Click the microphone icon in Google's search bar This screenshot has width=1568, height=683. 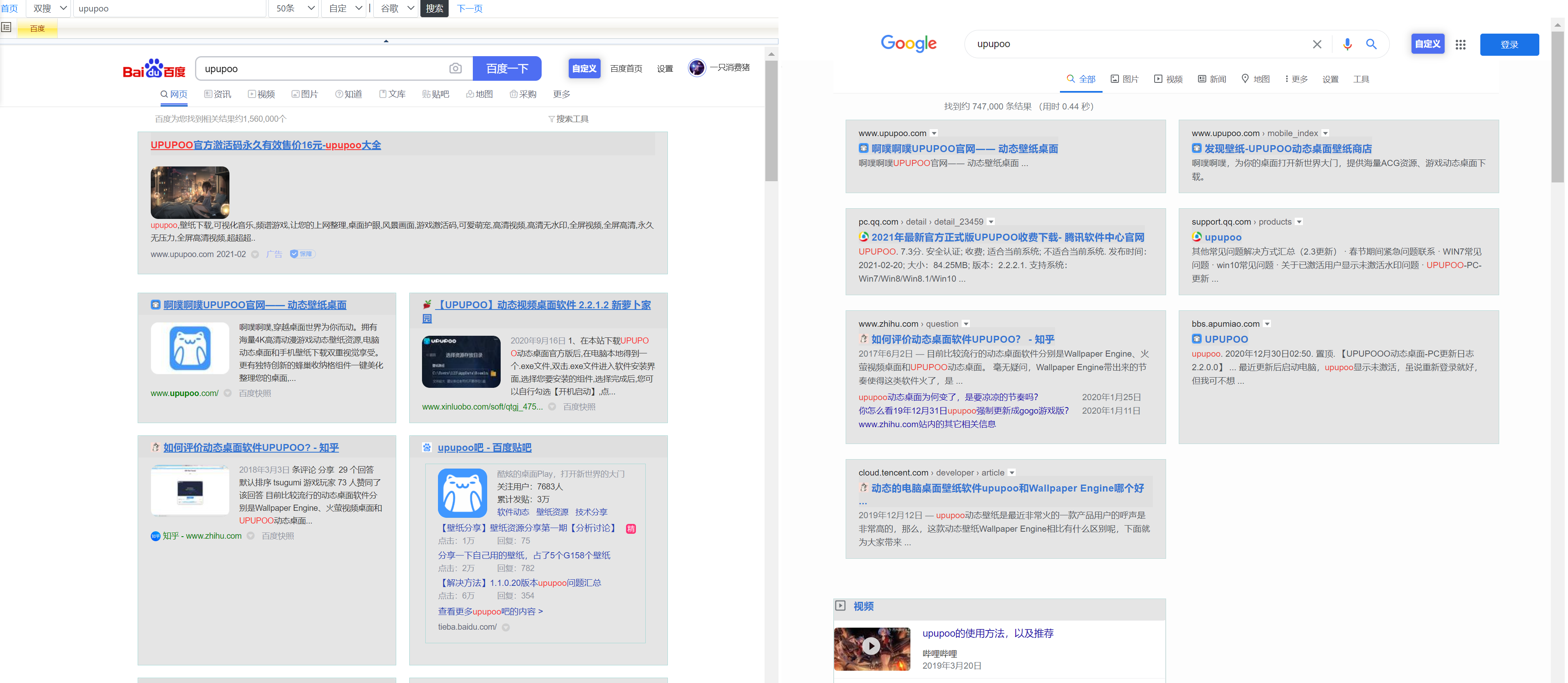click(x=1347, y=44)
